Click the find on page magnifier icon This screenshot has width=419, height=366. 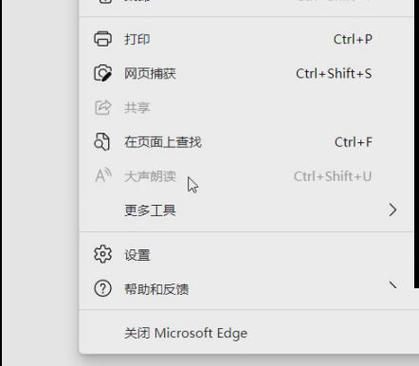coord(102,142)
